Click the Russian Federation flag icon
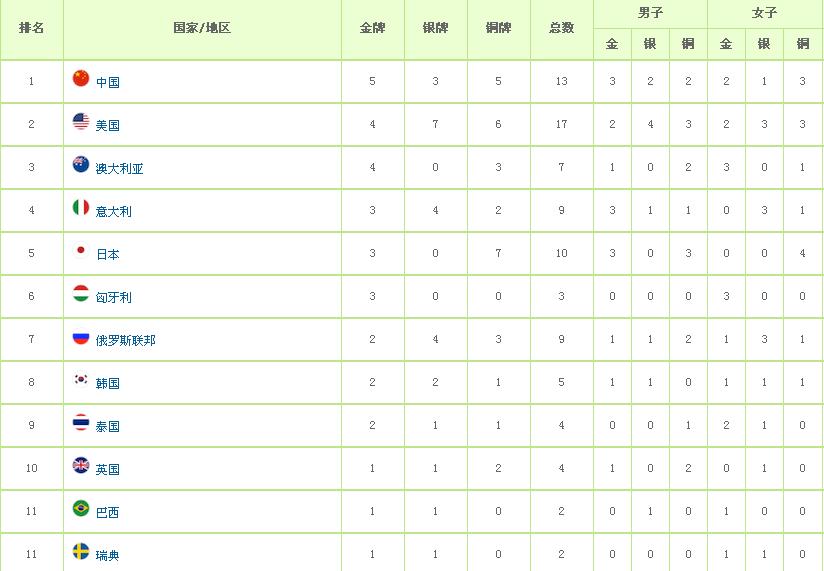The width and height of the screenshot is (824, 571). click(81, 337)
